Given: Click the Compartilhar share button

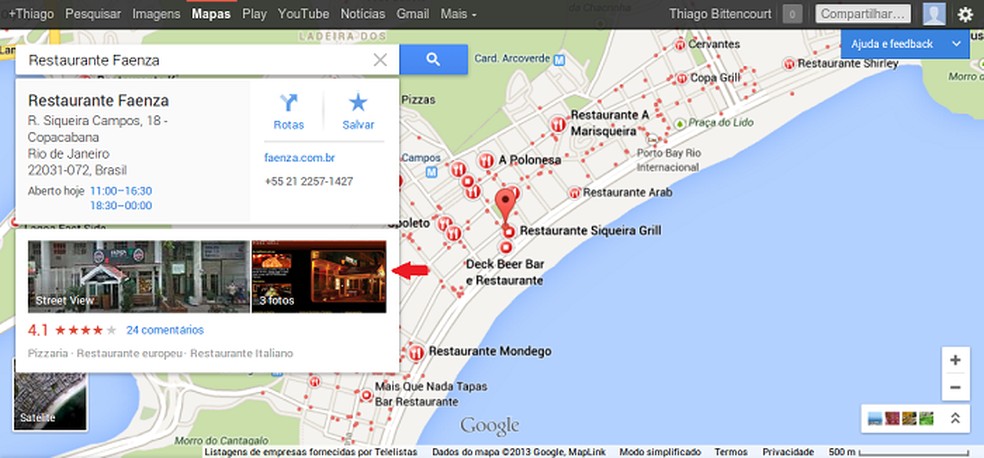Looking at the screenshot, I should click(x=863, y=14).
